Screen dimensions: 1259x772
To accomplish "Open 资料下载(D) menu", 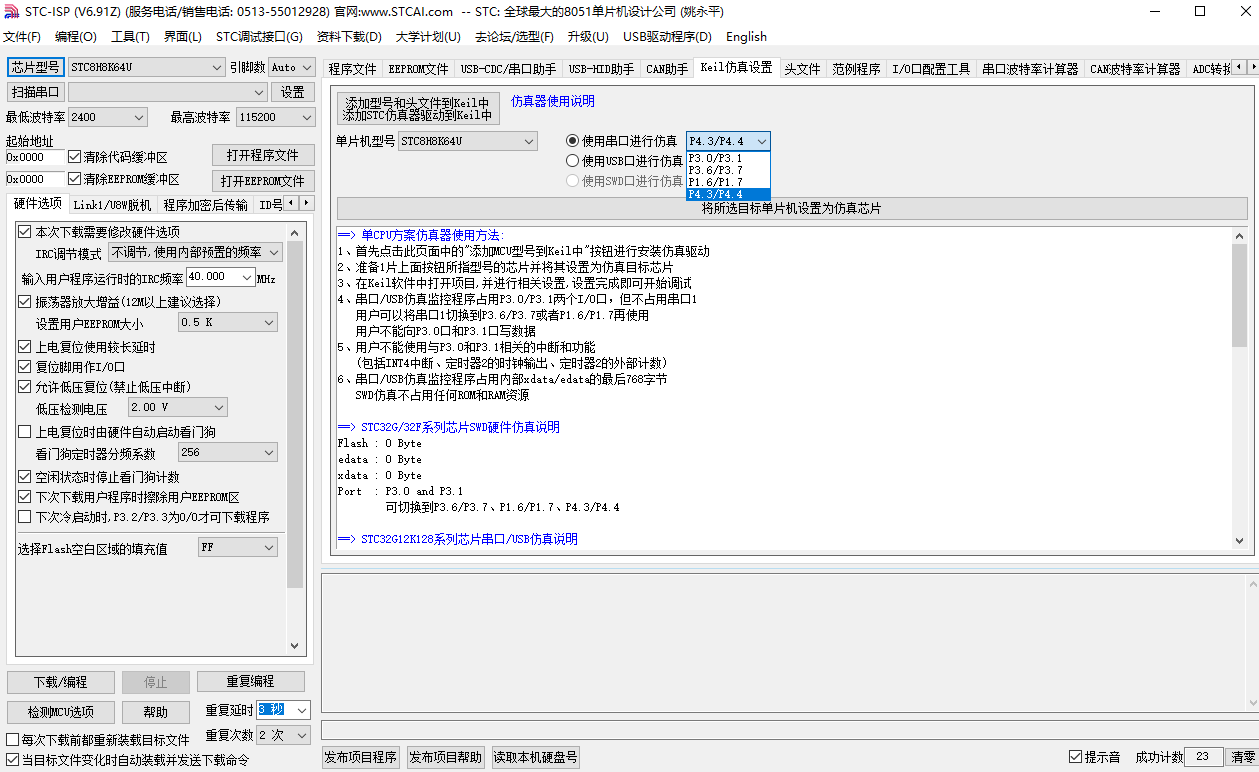I will pos(349,37).
